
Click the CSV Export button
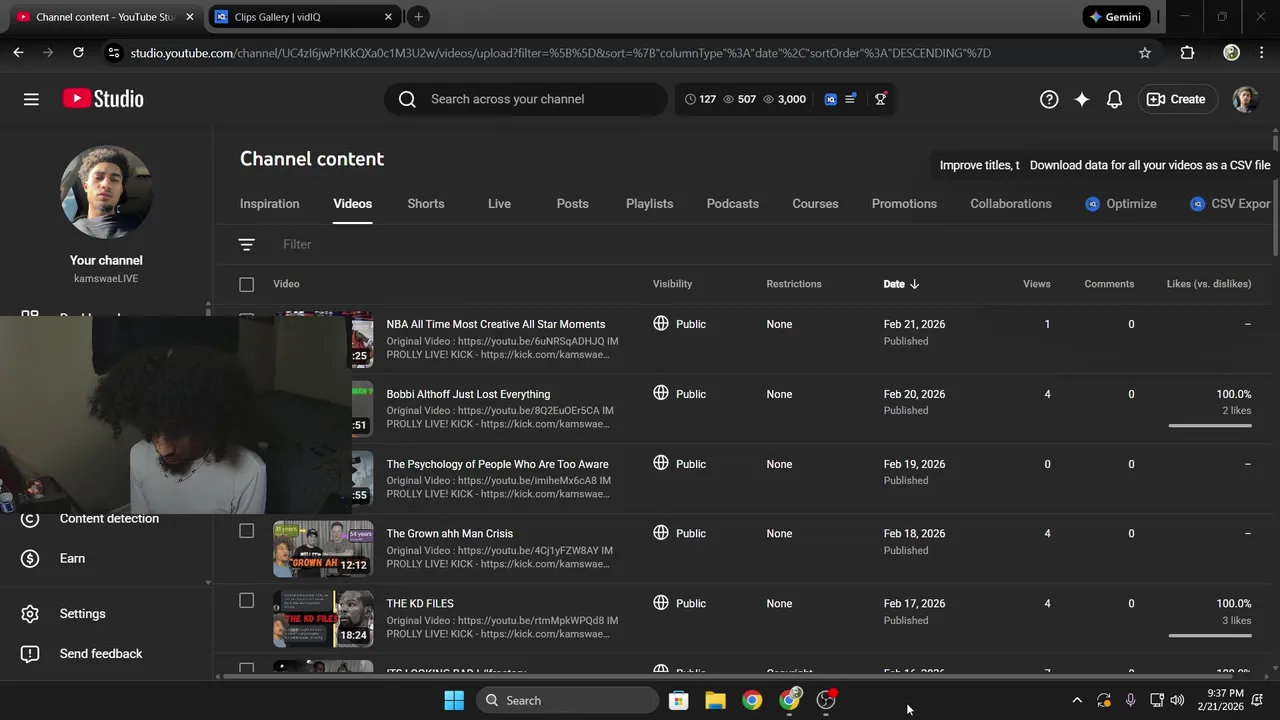1230,204
